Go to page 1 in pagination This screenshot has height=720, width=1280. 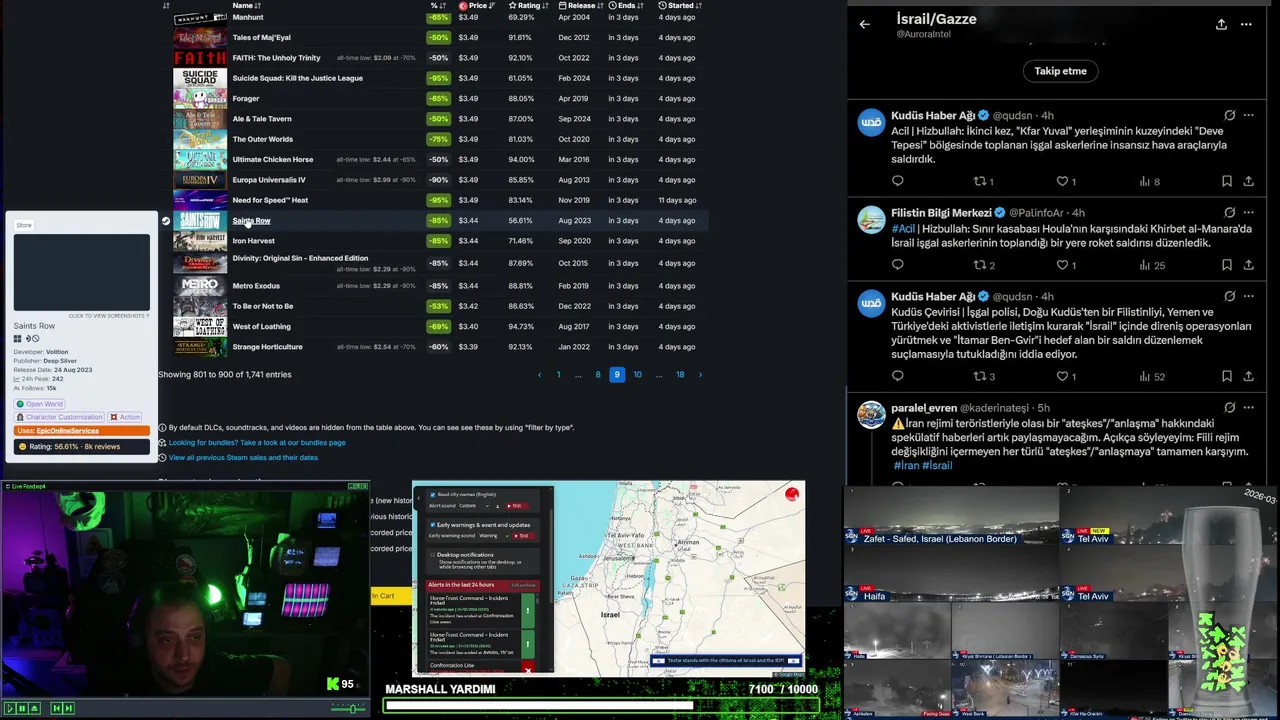(x=558, y=374)
